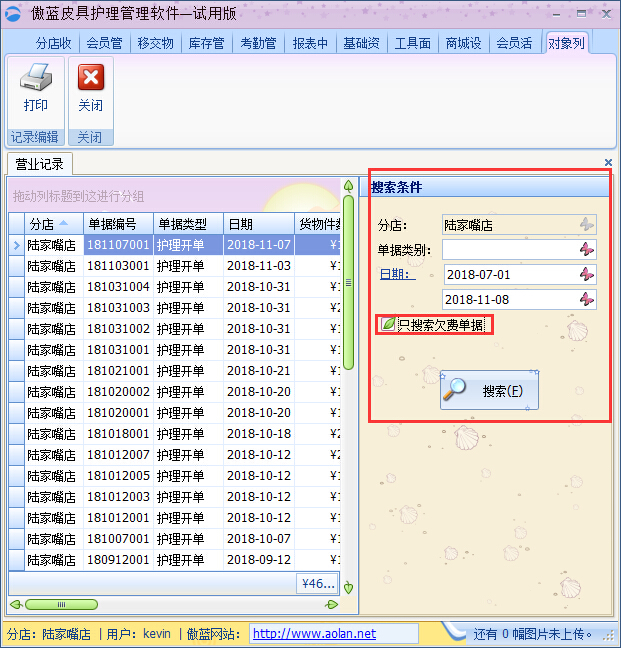Close the panel with small X
The height and width of the screenshot is (648, 621).
coord(608,162)
